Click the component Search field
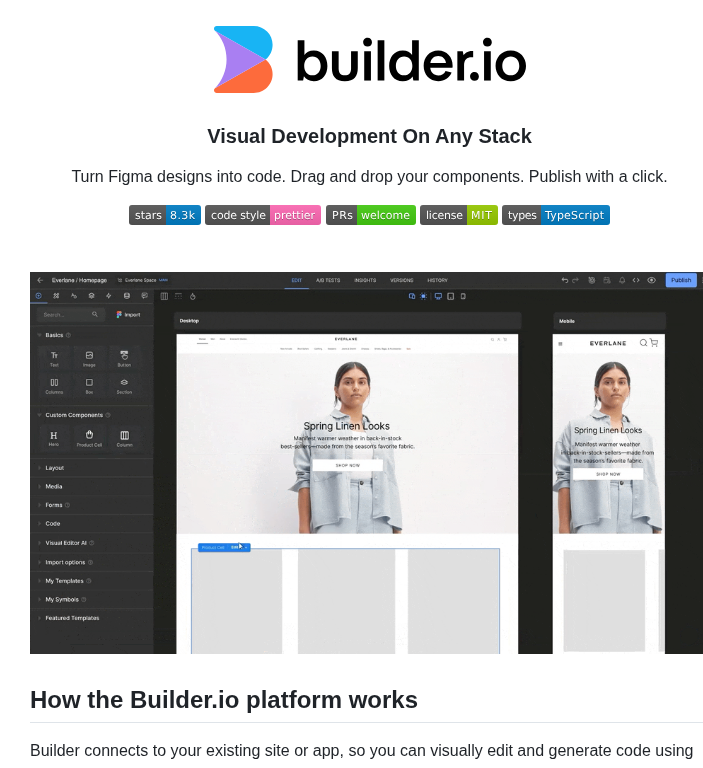Viewport: 703px width, 768px height. [71, 314]
